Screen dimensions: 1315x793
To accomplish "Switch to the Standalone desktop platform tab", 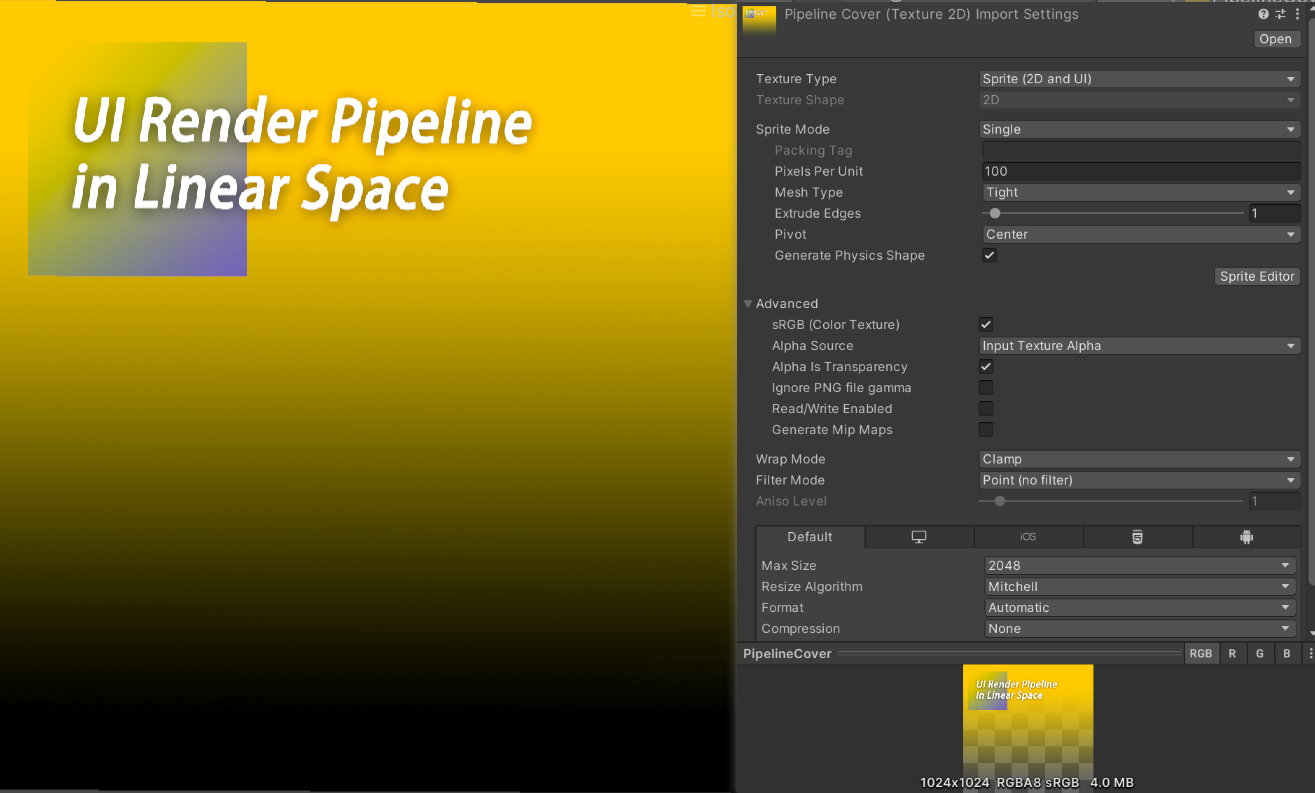I will click(919, 537).
